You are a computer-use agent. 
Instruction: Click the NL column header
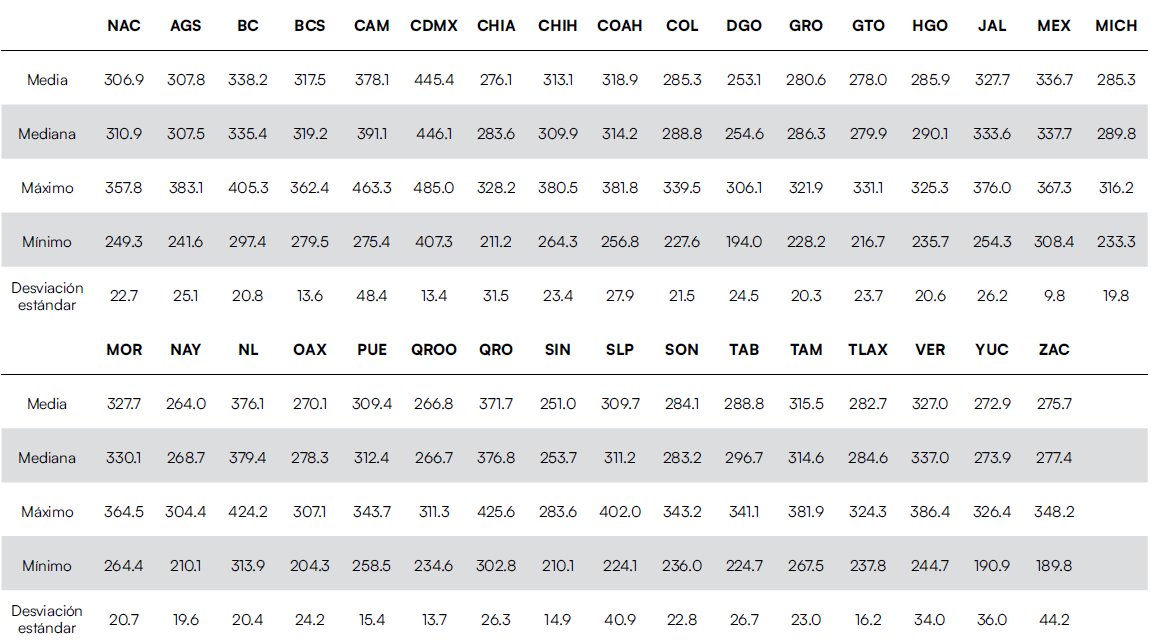coord(248,350)
